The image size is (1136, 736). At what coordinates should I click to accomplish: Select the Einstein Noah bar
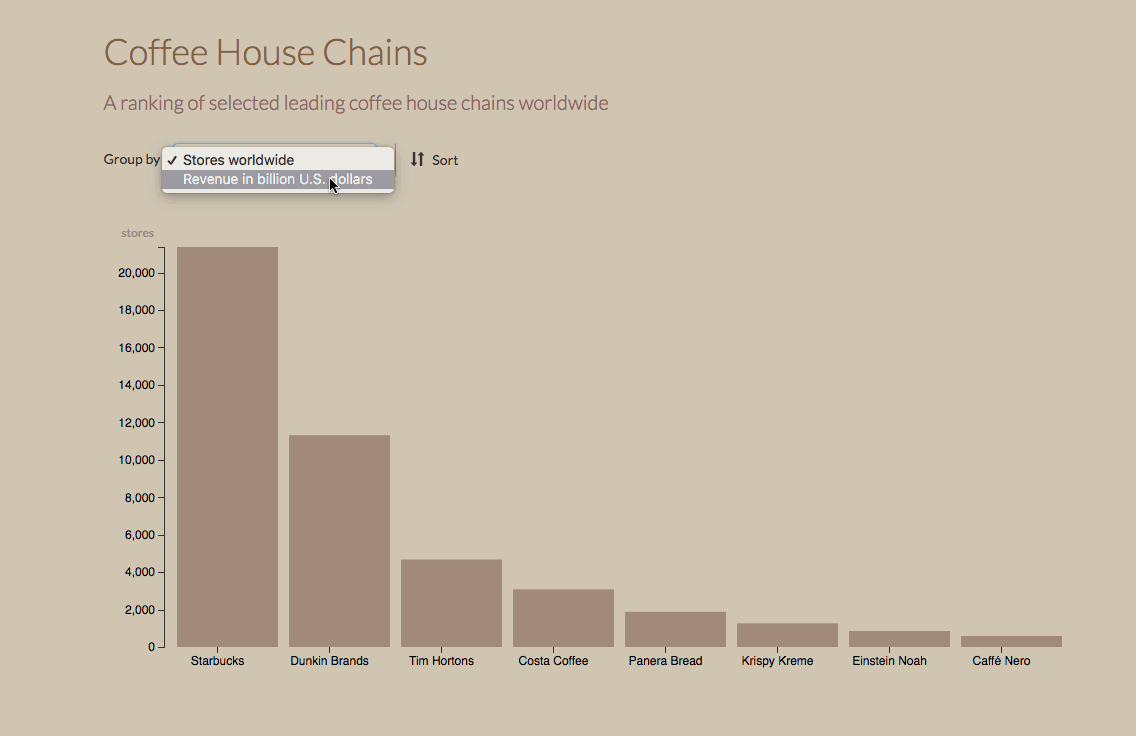pos(899,639)
